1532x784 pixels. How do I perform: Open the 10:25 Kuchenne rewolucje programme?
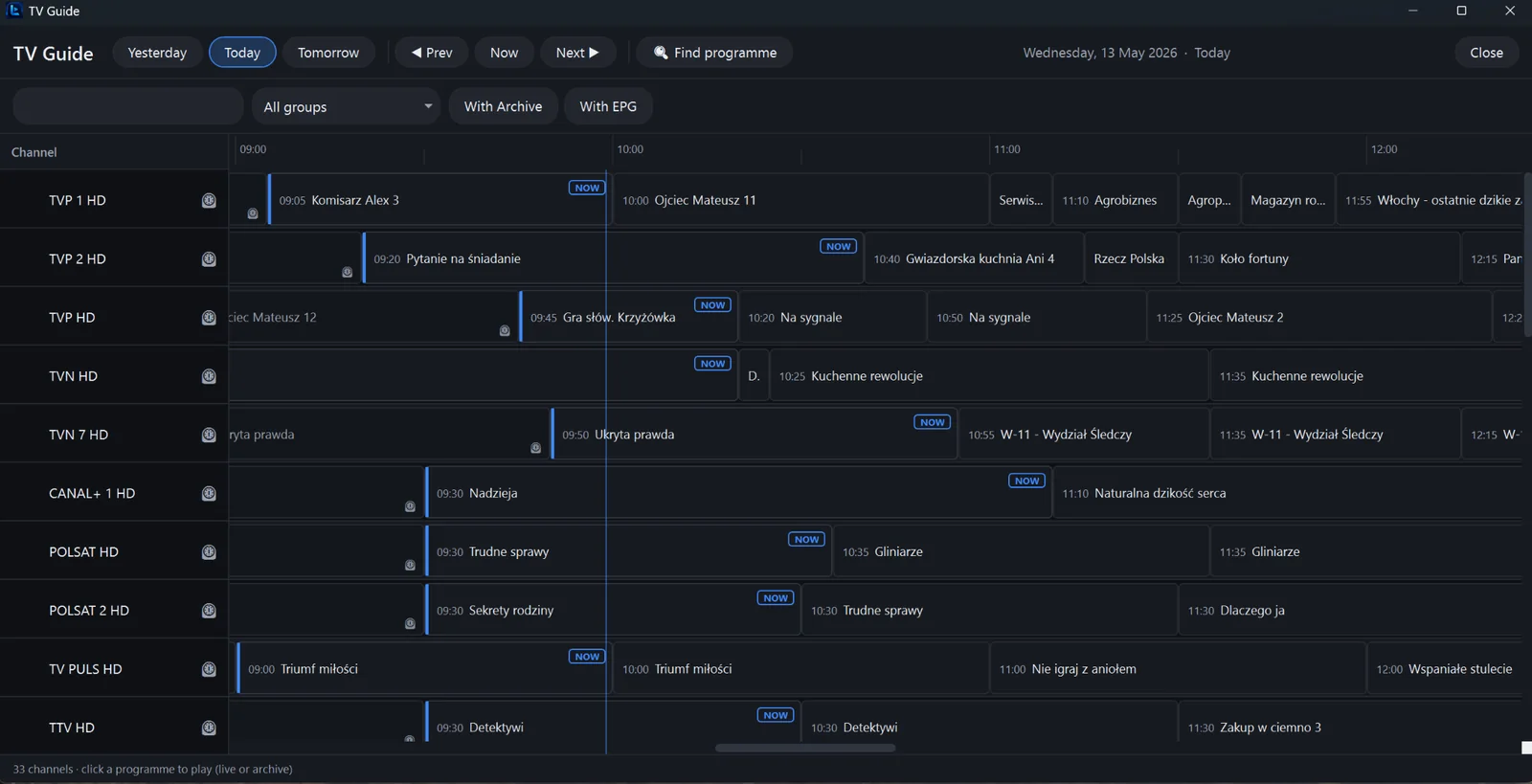coord(989,375)
